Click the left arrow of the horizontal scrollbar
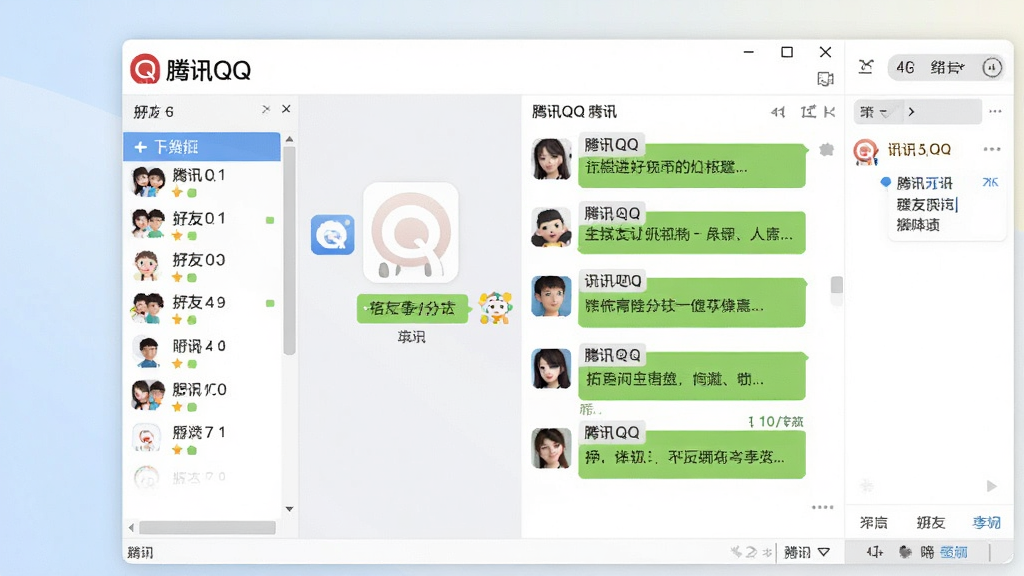 point(131,528)
